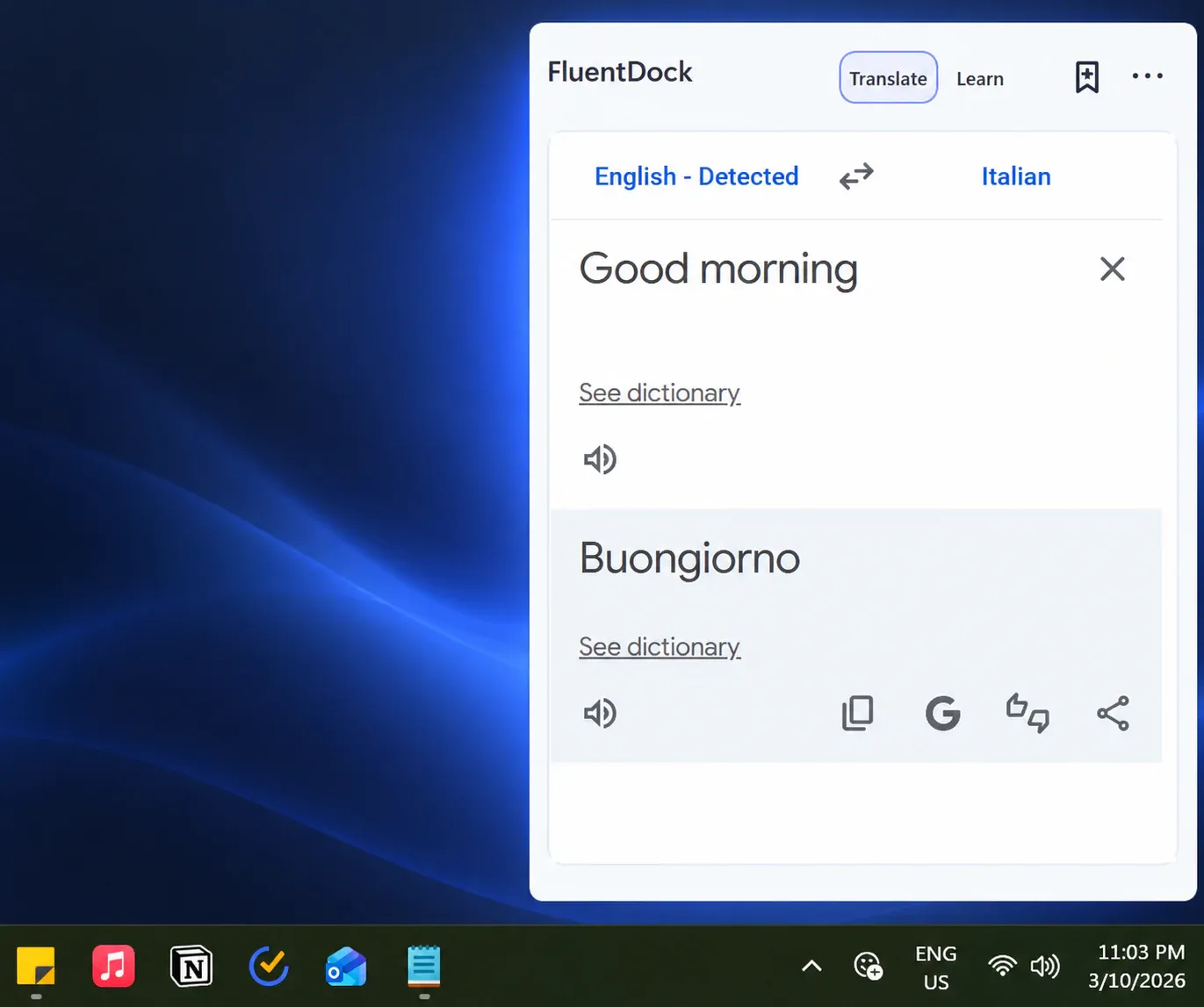
Task: Search the translation on Google
Action: click(943, 713)
